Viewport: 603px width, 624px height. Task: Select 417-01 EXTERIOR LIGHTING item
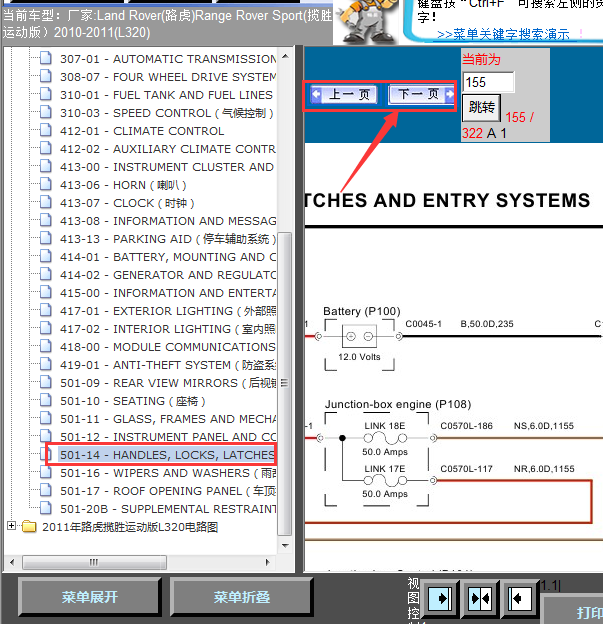tap(168, 311)
